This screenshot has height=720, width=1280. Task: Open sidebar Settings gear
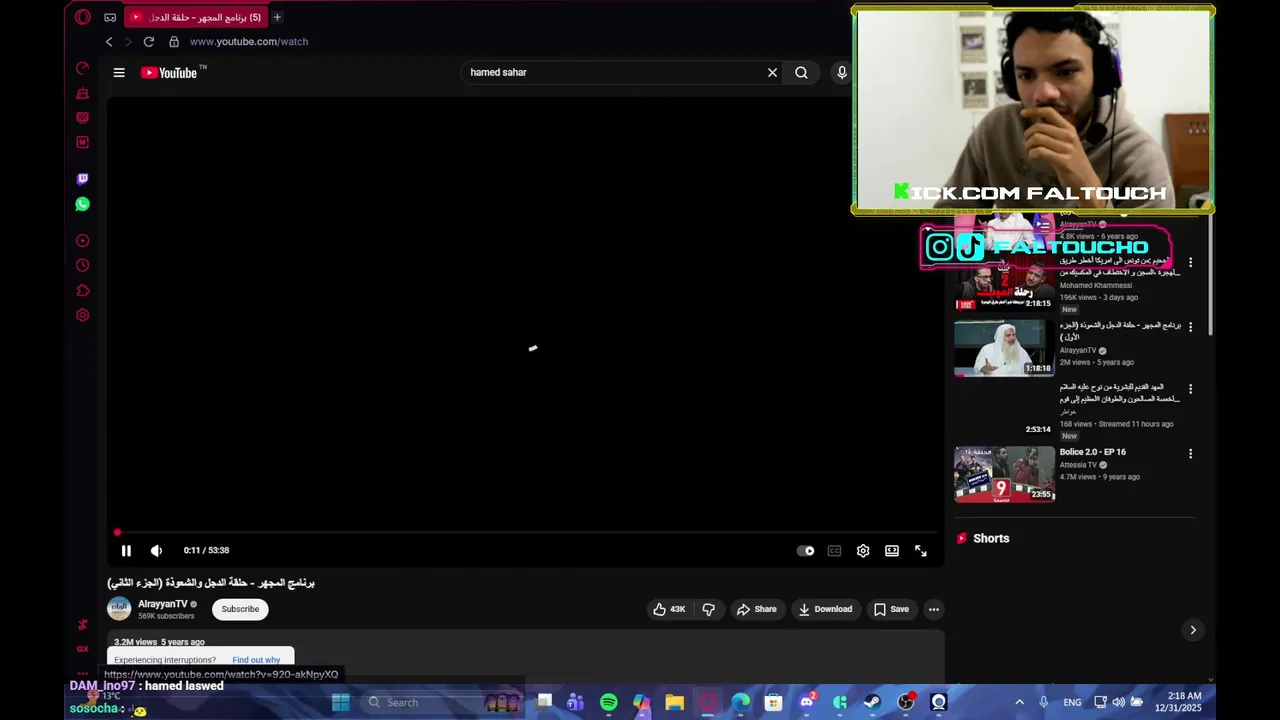tap(83, 315)
